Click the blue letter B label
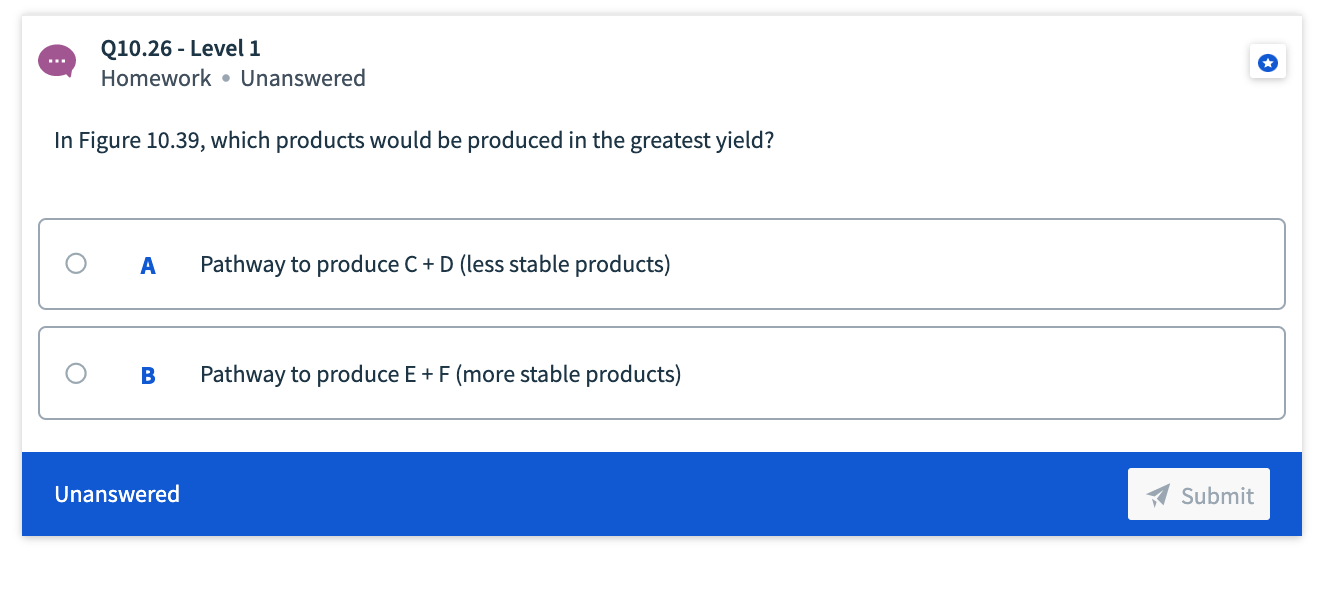The height and width of the screenshot is (592, 1338). click(148, 376)
